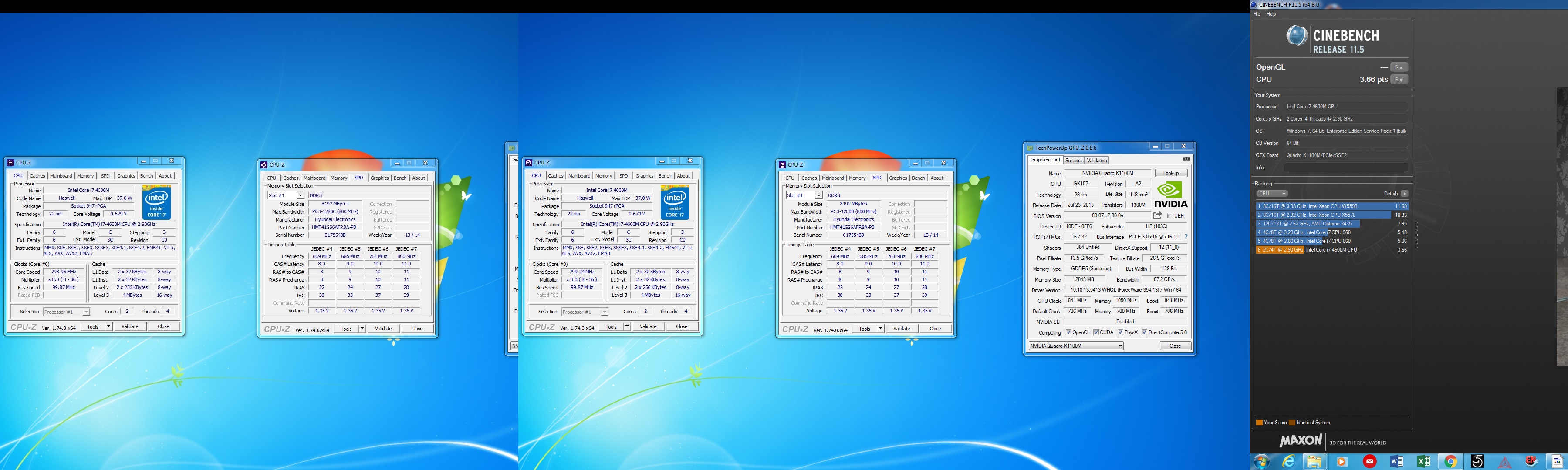Open the red triangle taskbar icon
This screenshot has width=1568, height=470.
click(x=1505, y=463)
